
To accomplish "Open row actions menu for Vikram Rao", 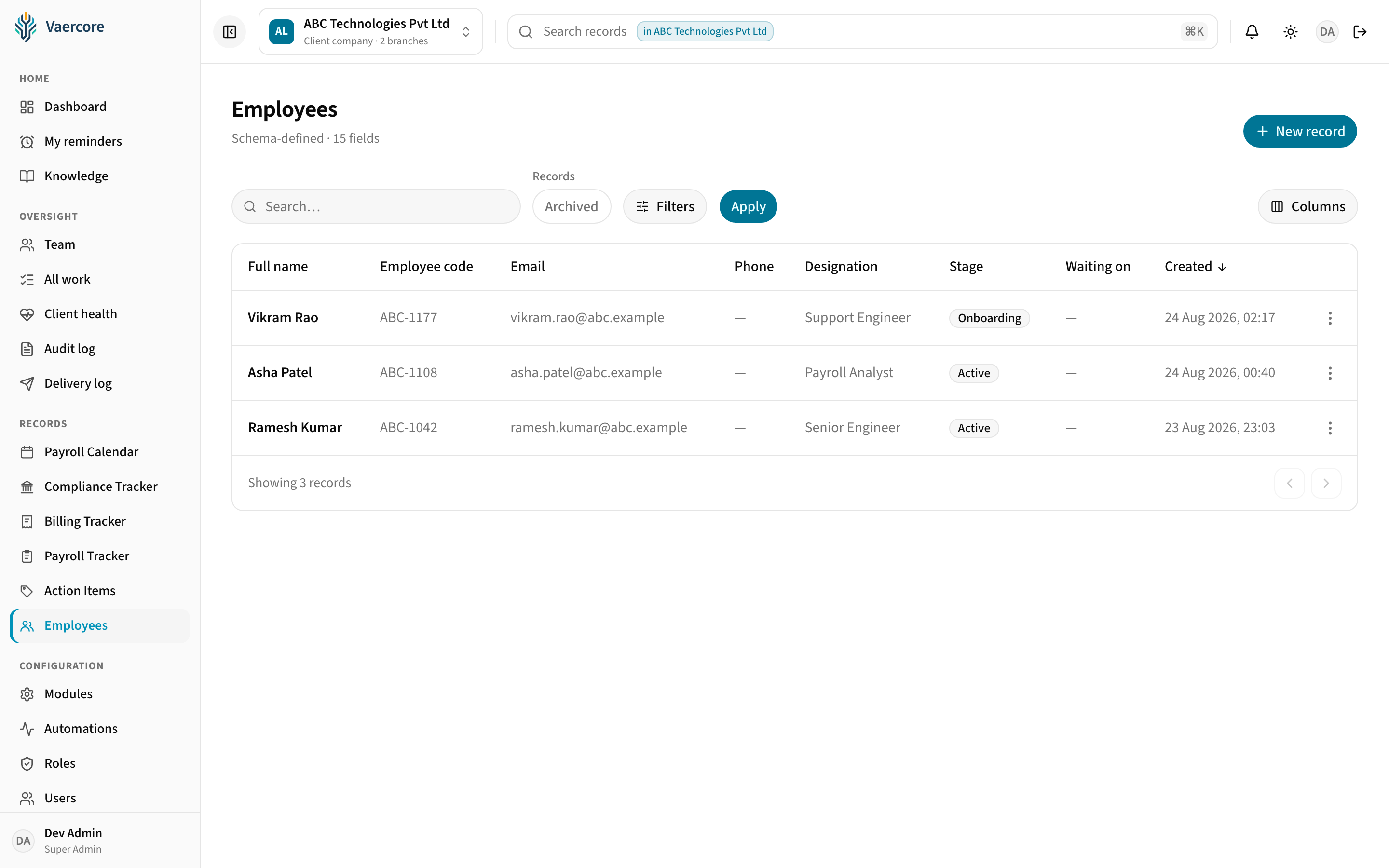I will point(1329,318).
